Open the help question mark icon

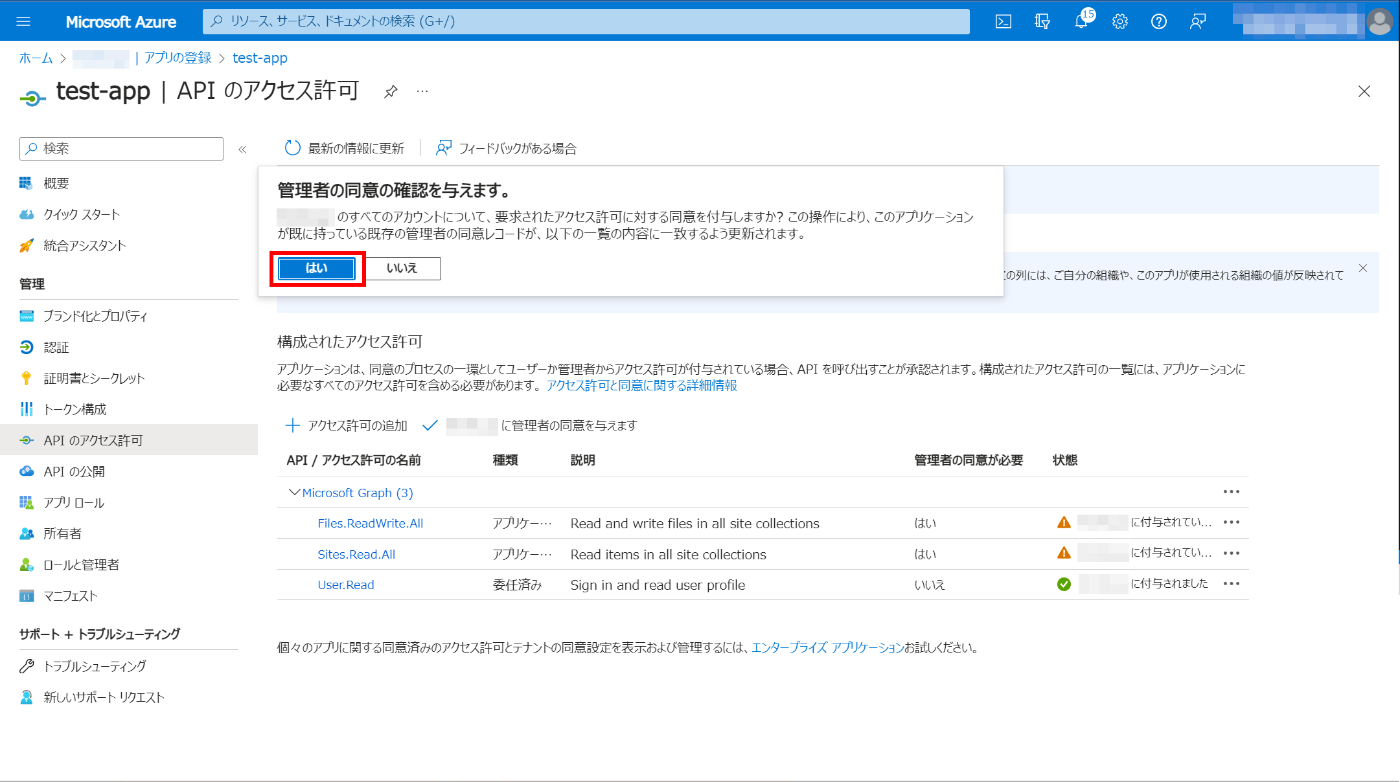1159,21
